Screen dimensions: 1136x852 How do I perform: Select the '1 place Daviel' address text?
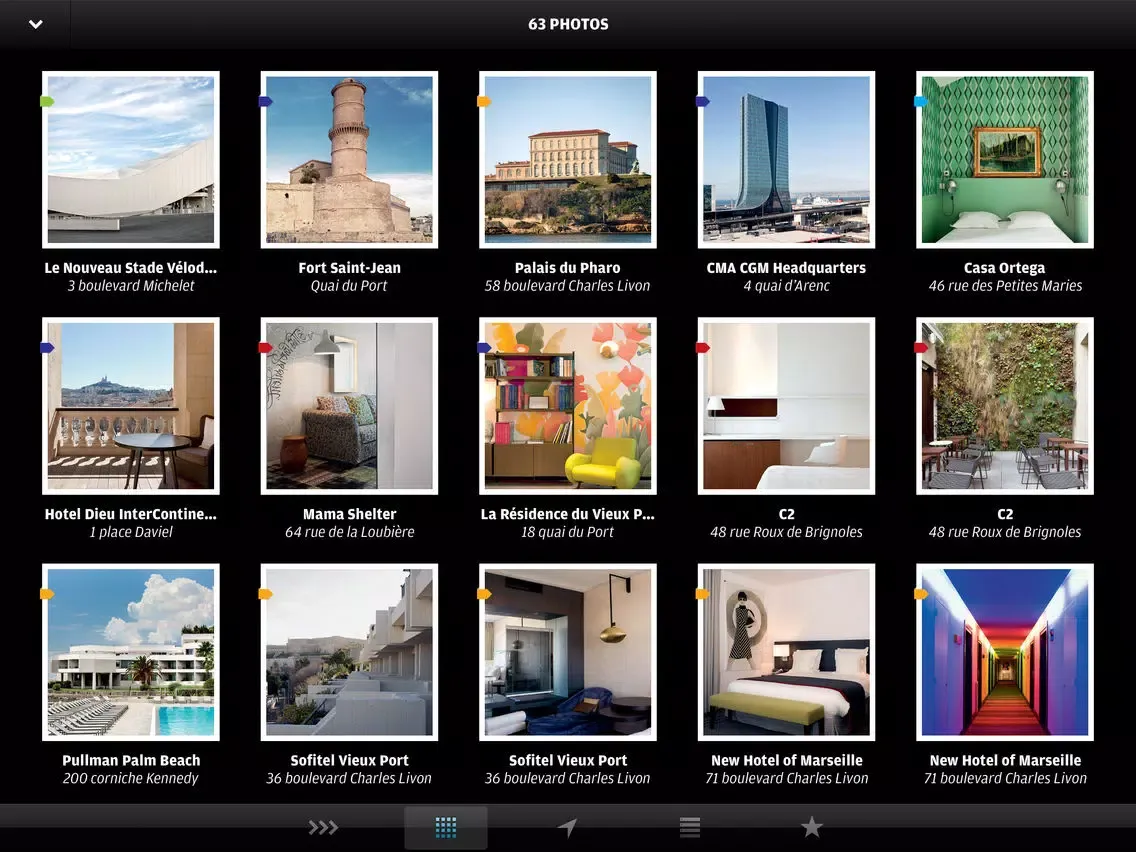click(x=131, y=532)
